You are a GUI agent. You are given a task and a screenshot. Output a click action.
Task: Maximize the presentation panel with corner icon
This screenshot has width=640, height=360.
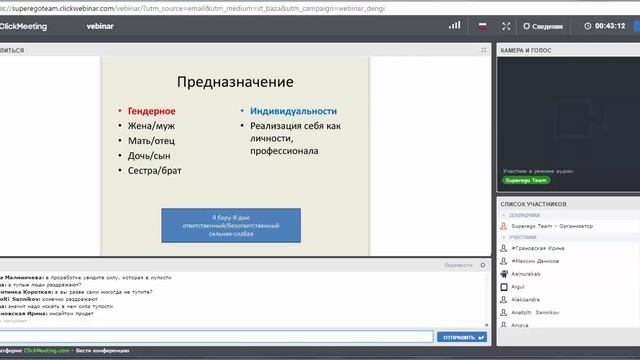click(484, 50)
